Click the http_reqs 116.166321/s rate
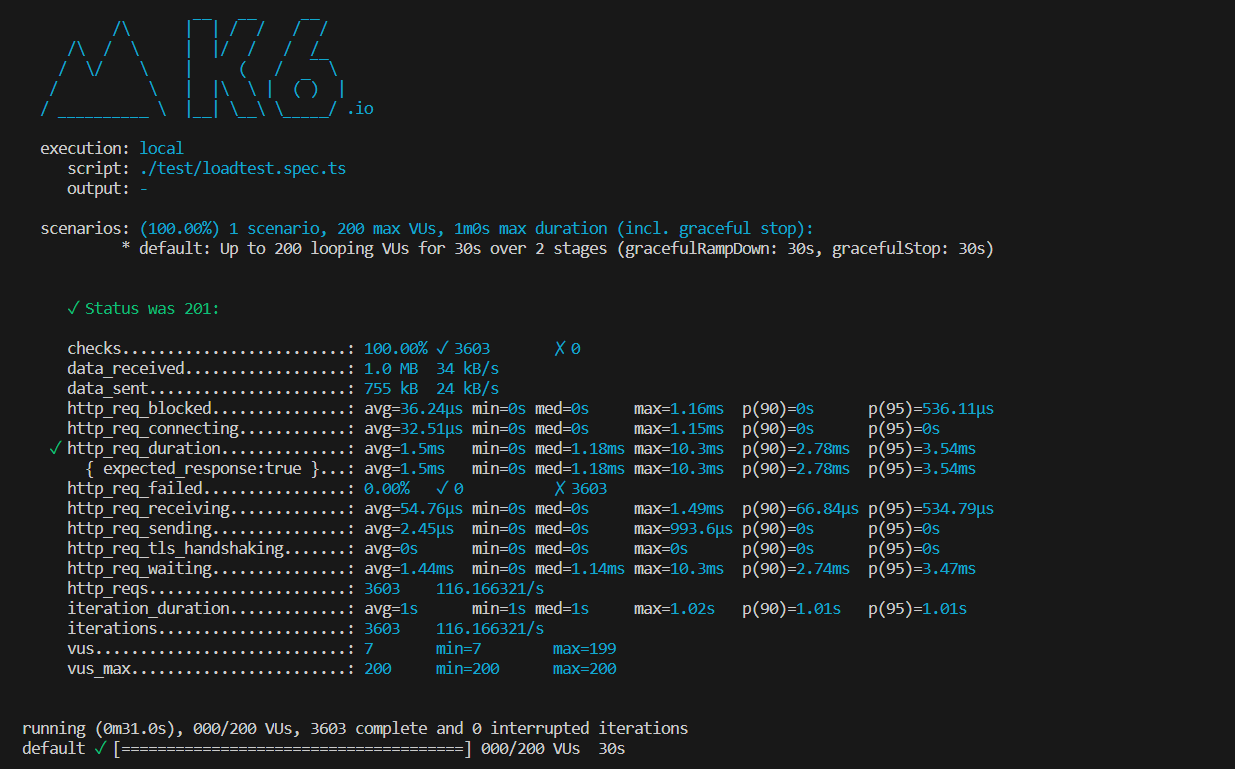Viewport: 1235px width, 769px height. click(490, 588)
